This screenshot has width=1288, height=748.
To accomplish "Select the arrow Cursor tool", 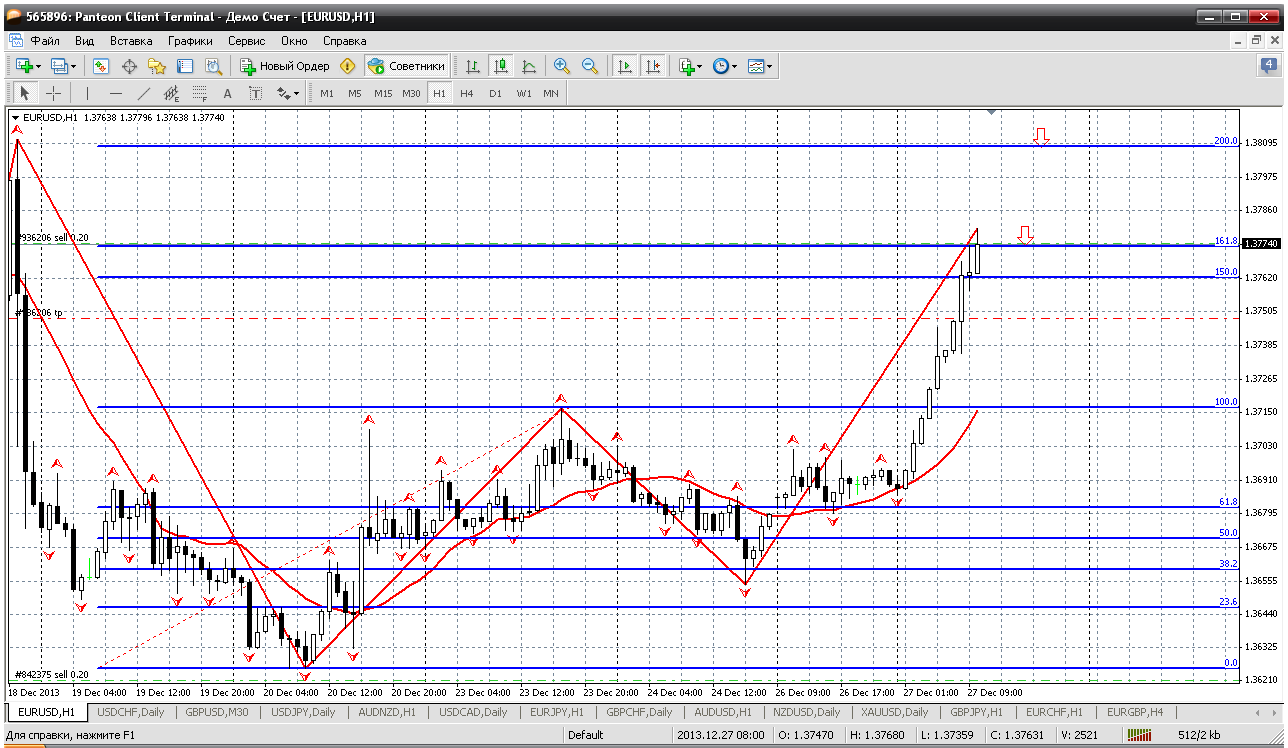I will [25, 93].
